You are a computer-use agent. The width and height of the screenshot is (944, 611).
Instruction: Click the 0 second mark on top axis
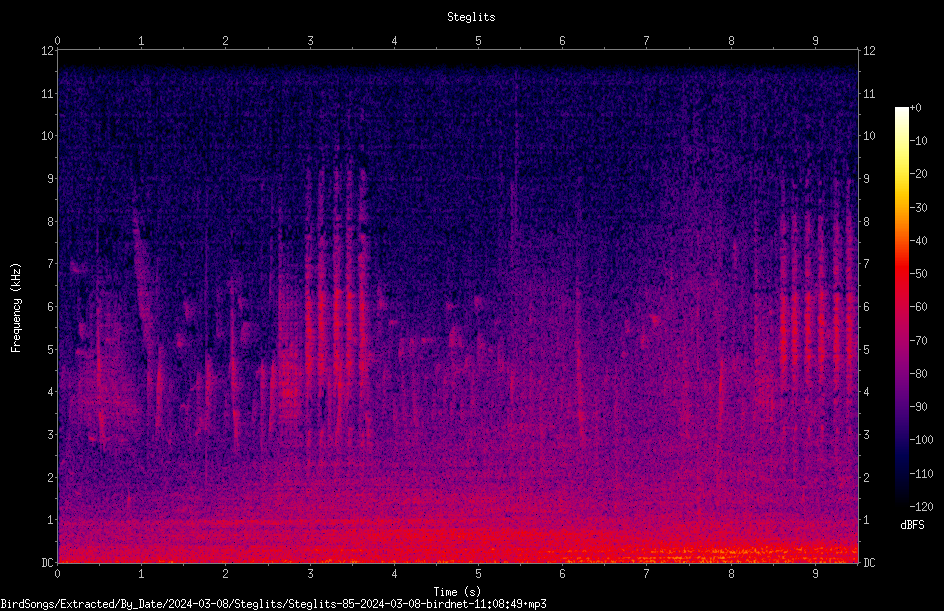(58, 41)
